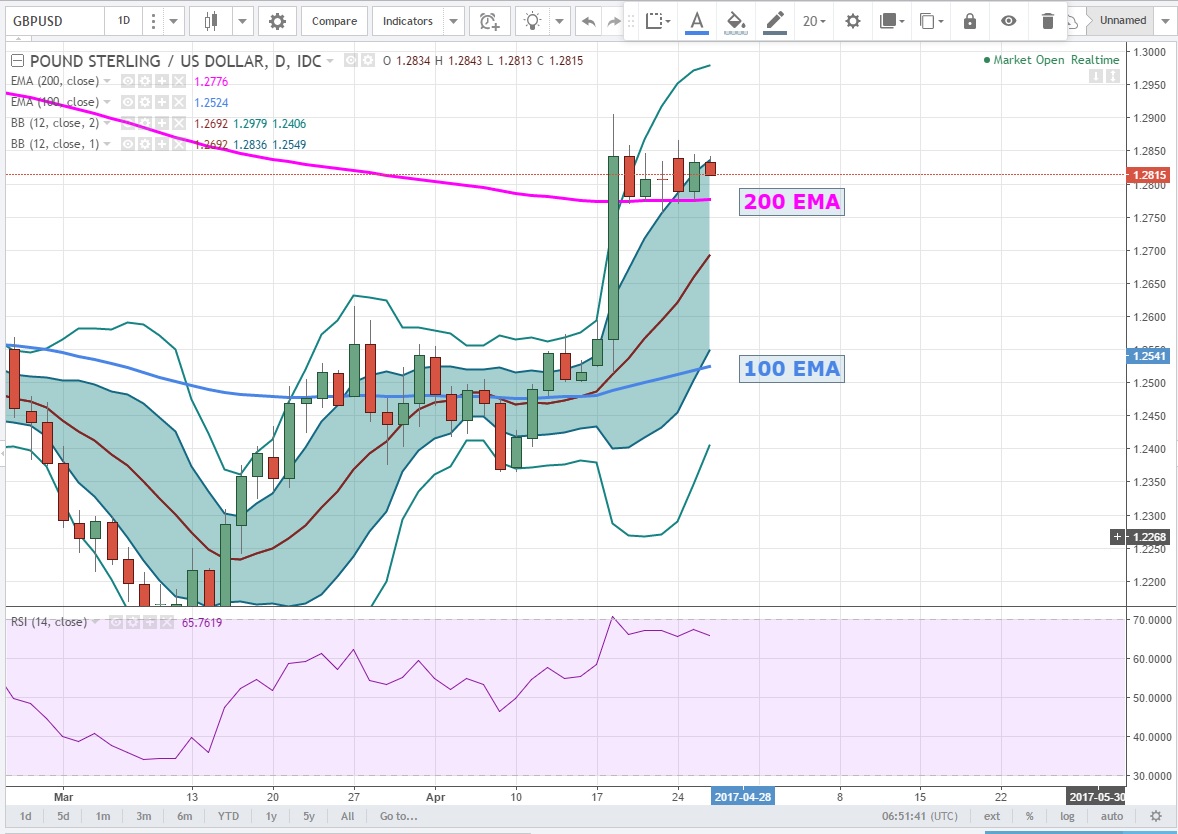
Task: Click the paint bucket fill icon
Action: (735, 21)
